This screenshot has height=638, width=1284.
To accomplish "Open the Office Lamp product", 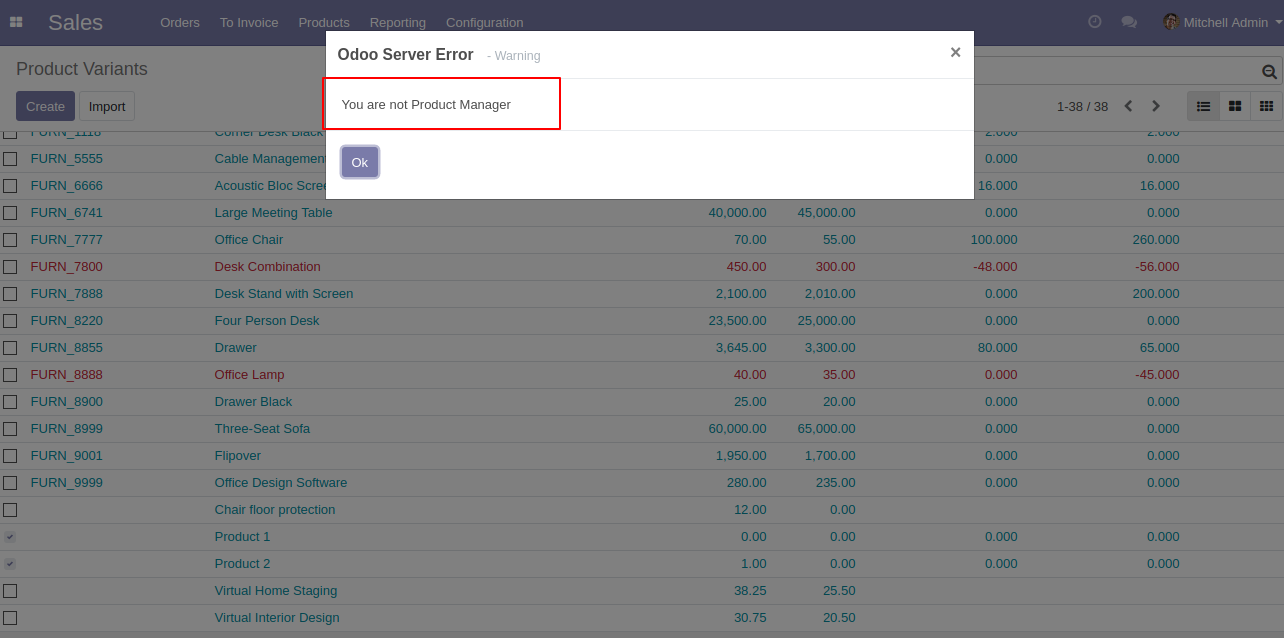I will tap(249, 374).
